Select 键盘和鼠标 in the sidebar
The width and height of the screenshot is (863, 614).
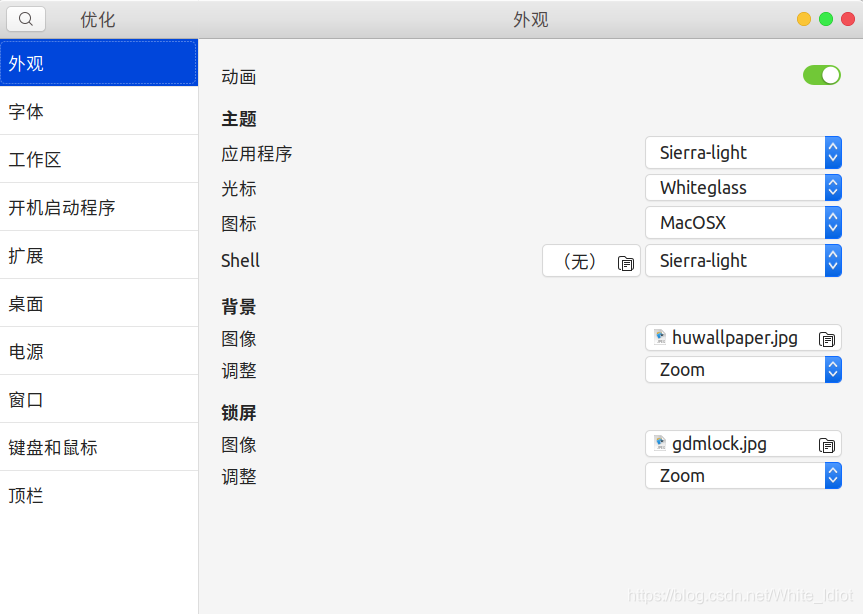99,447
